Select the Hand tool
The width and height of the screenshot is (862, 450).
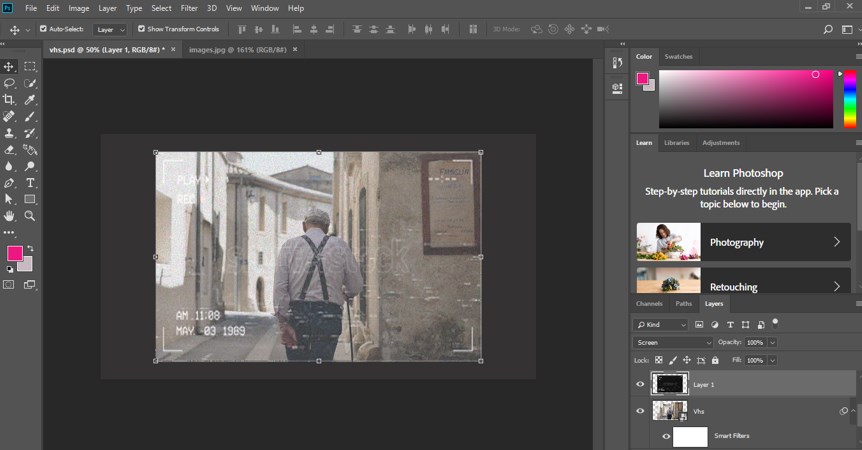9,215
